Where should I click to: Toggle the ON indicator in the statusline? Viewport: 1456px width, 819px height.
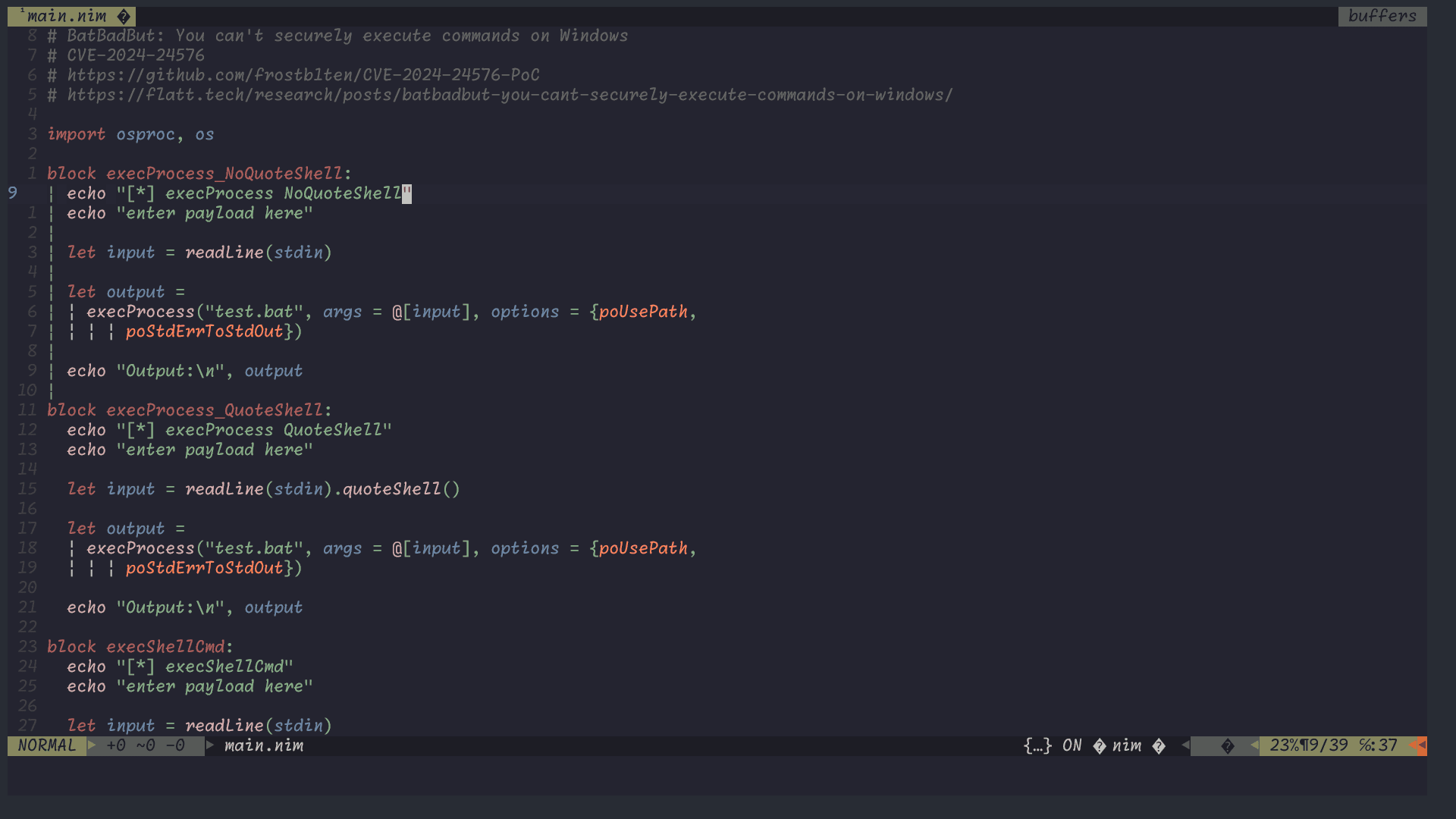point(1072,745)
